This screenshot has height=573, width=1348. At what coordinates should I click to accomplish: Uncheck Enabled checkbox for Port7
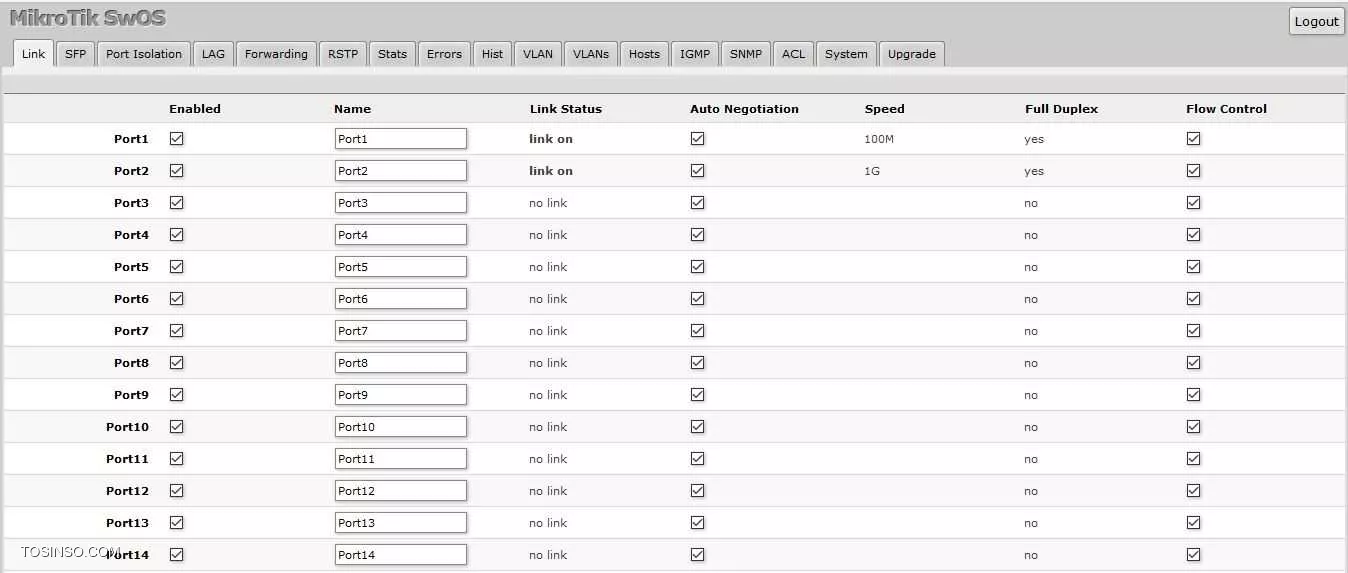coord(177,331)
